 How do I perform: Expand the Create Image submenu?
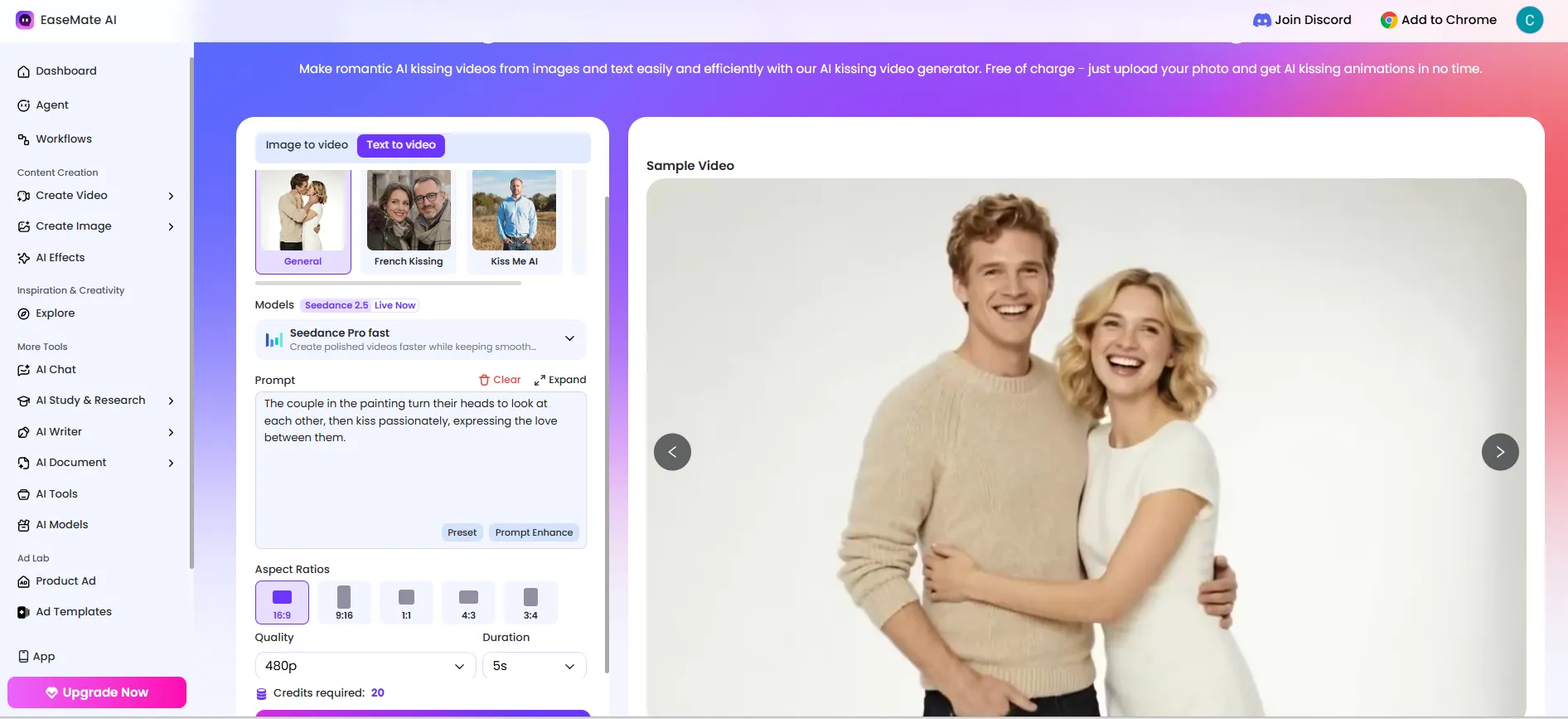171,226
